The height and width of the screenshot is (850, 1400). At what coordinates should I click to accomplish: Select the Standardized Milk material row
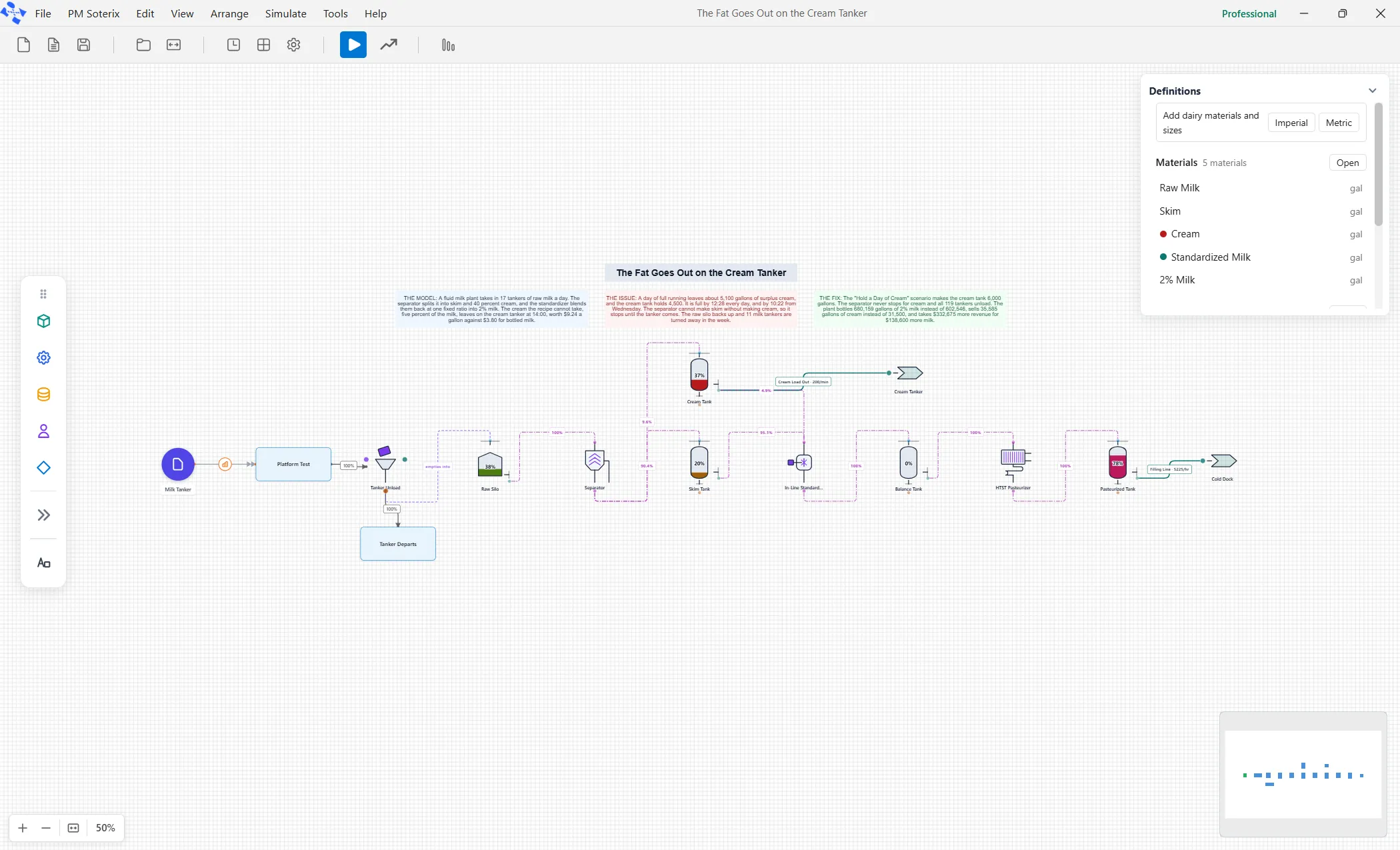tap(1261, 257)
